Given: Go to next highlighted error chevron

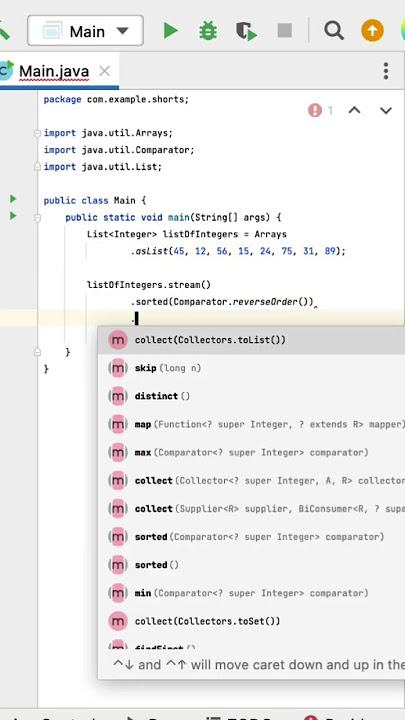Looking at the screenshot, I should [386, 110].
